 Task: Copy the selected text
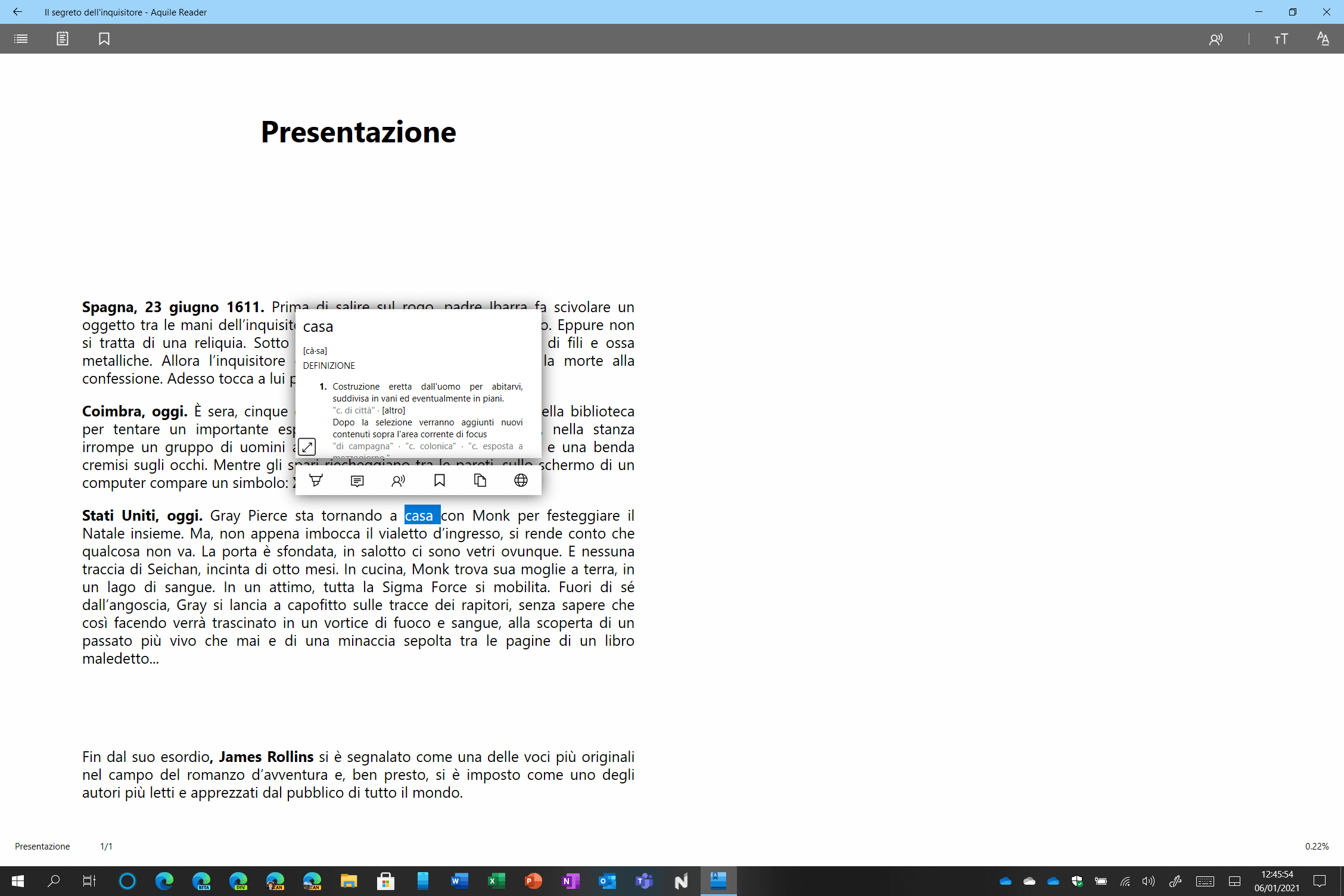pos(480,480)
